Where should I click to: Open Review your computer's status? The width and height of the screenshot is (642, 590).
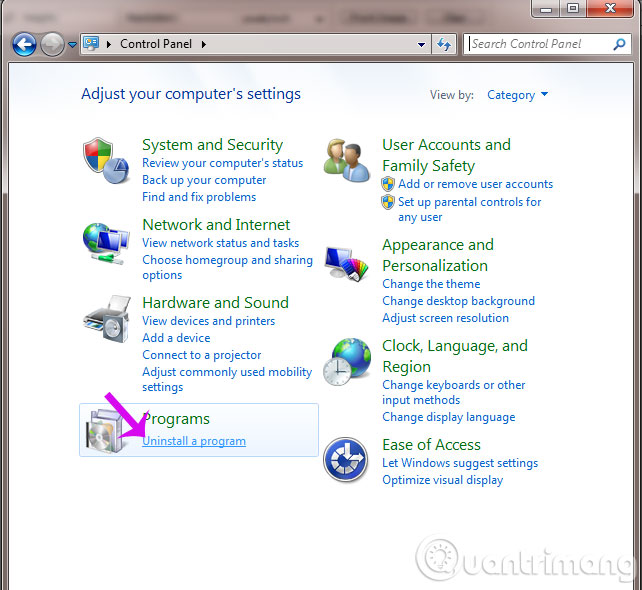click(x=222, y=163)
